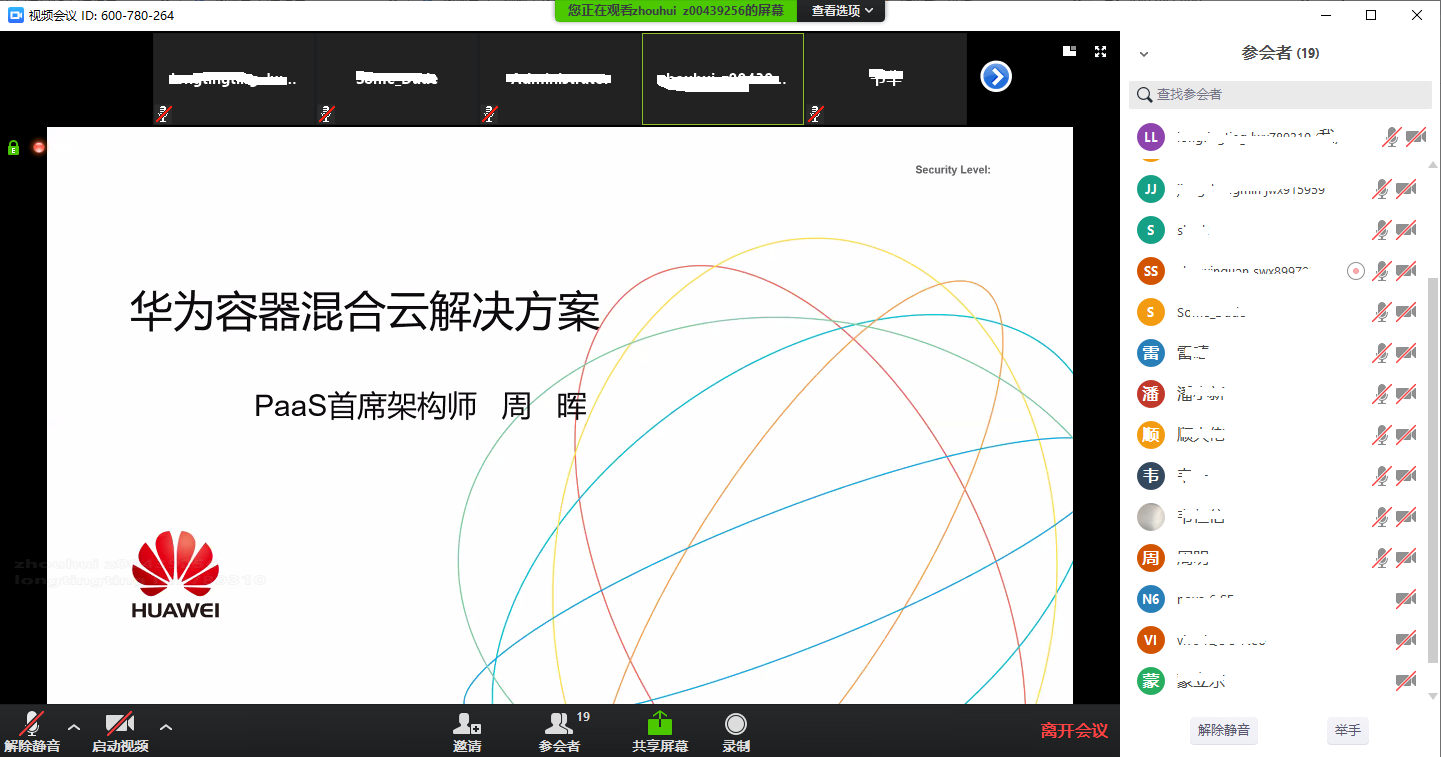Click the muted mic icon in SS row
Viewport: 1441px width, 757px height.
(x=1381, y=271)
